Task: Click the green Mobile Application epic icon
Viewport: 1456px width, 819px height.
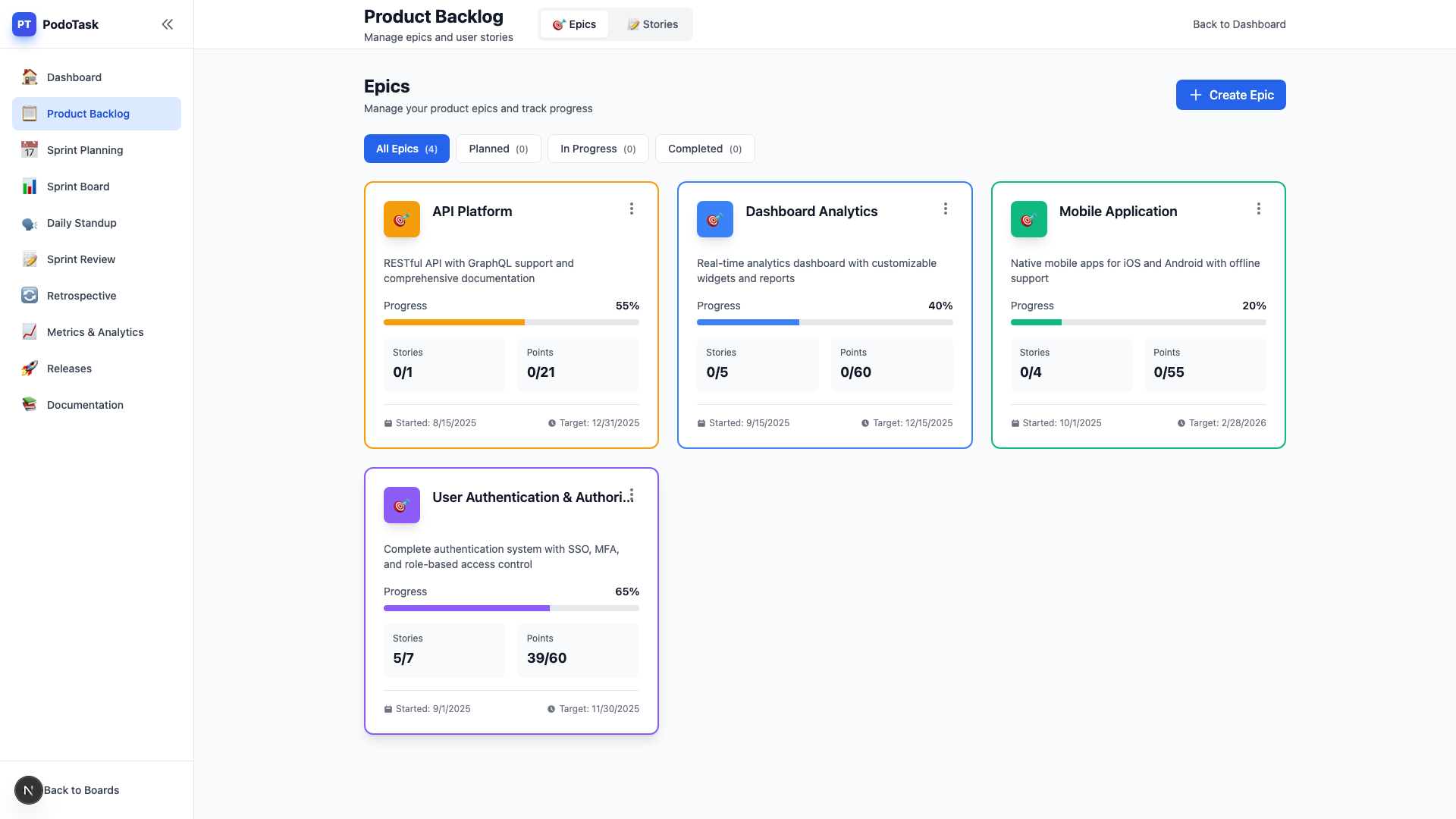Action: [1028, 219]
